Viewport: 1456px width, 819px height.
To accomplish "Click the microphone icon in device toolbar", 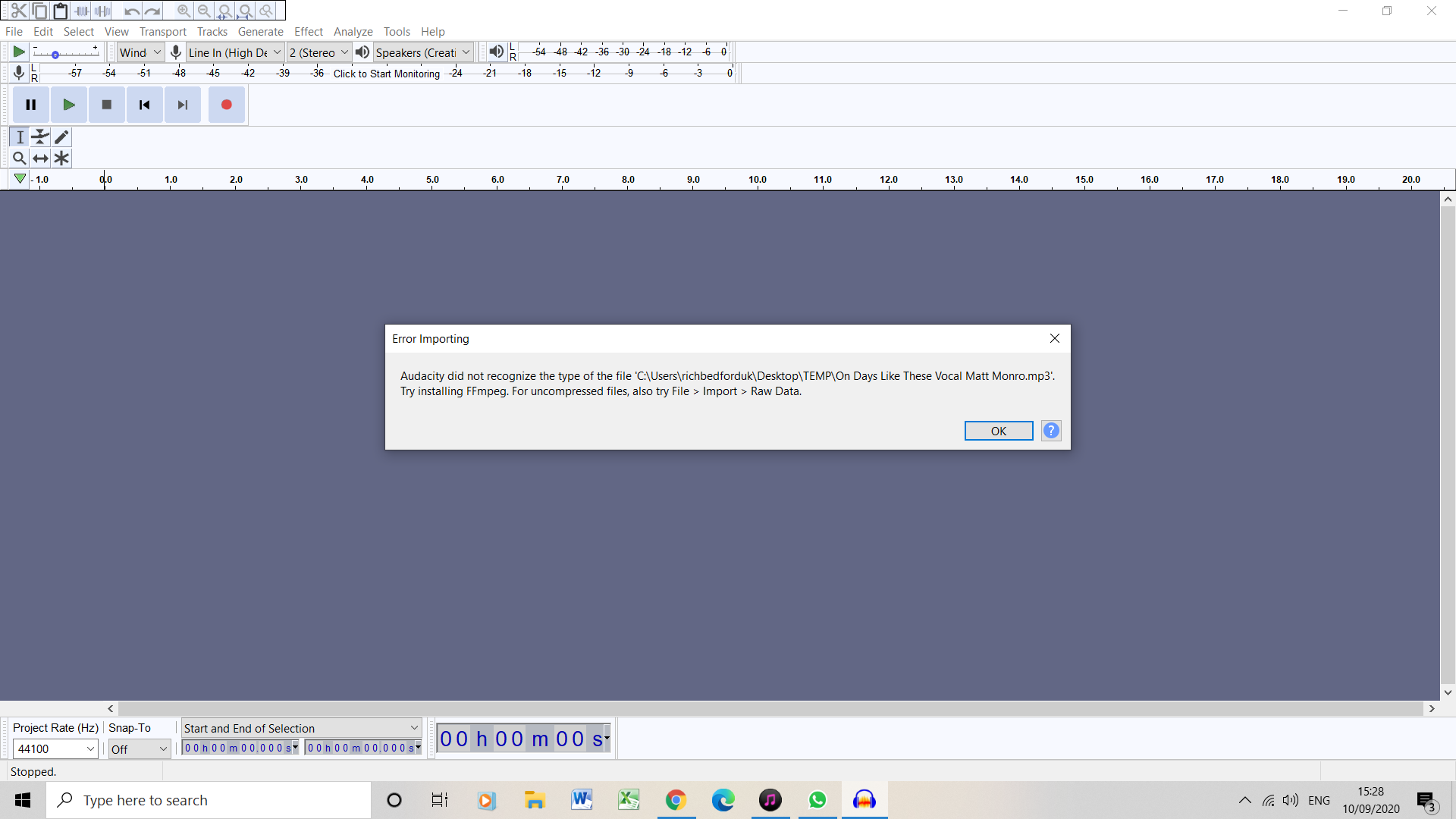I will click(175, 52).
